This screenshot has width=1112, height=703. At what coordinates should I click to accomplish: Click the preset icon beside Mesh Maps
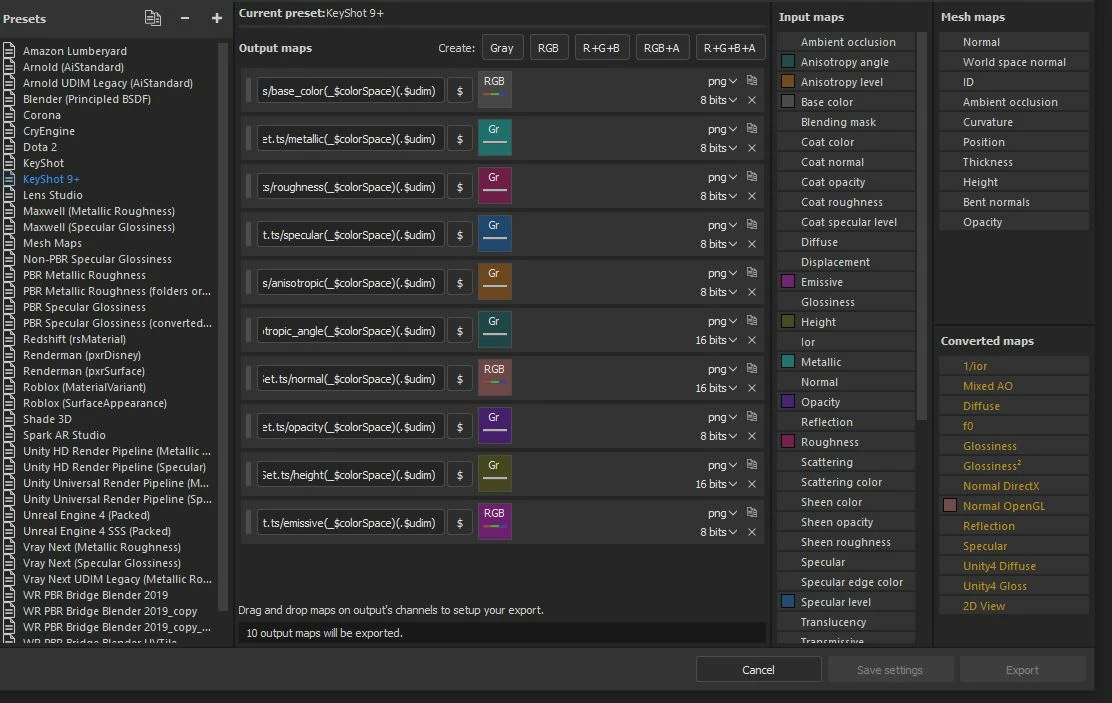9,243
